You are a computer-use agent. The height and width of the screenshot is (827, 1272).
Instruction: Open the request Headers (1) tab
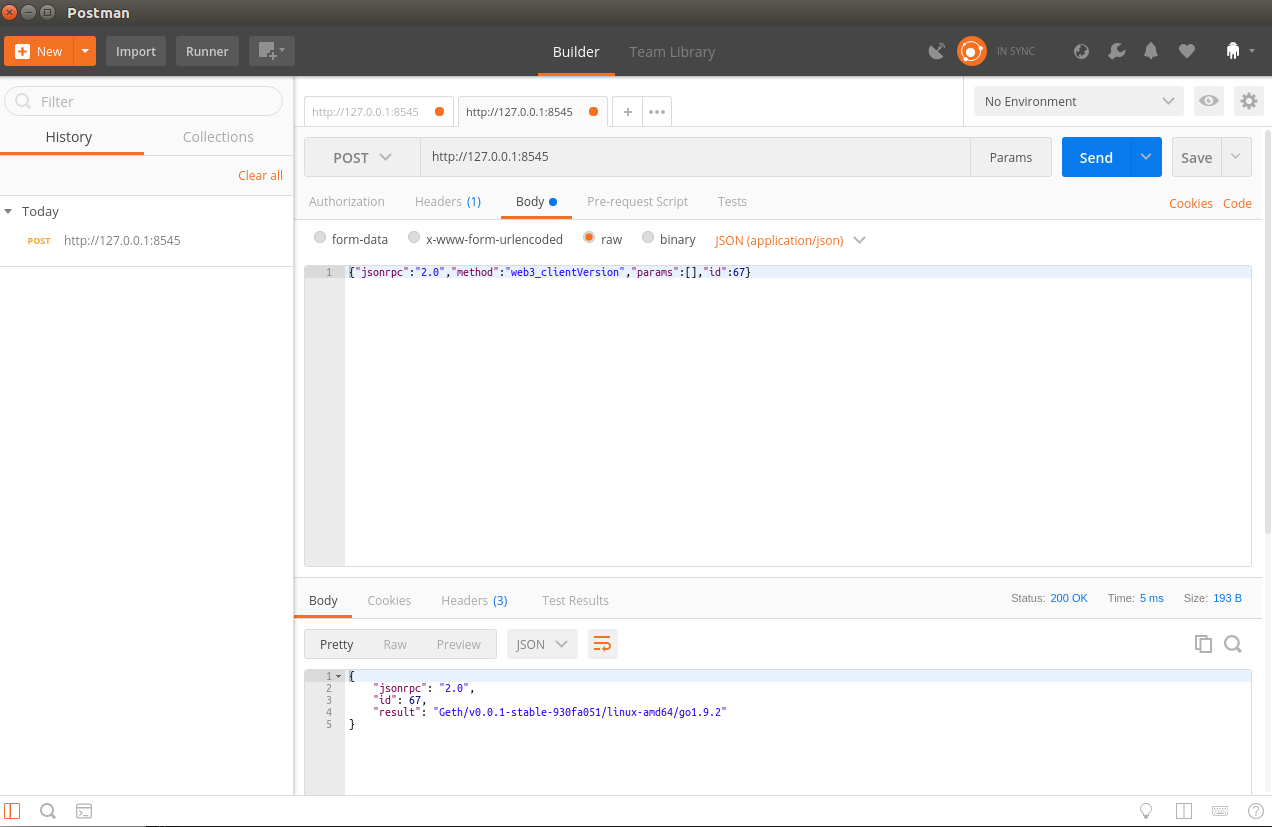coord(448,201)
